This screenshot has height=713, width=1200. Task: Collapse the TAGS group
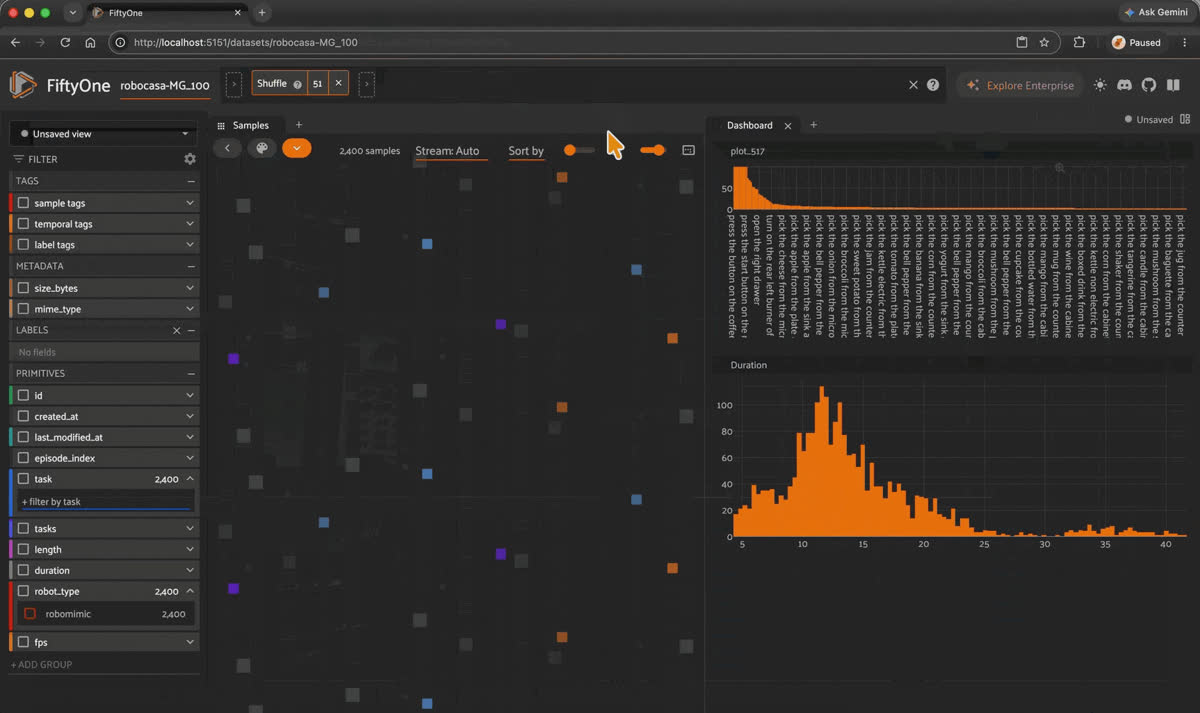click(x=191, y=181)
